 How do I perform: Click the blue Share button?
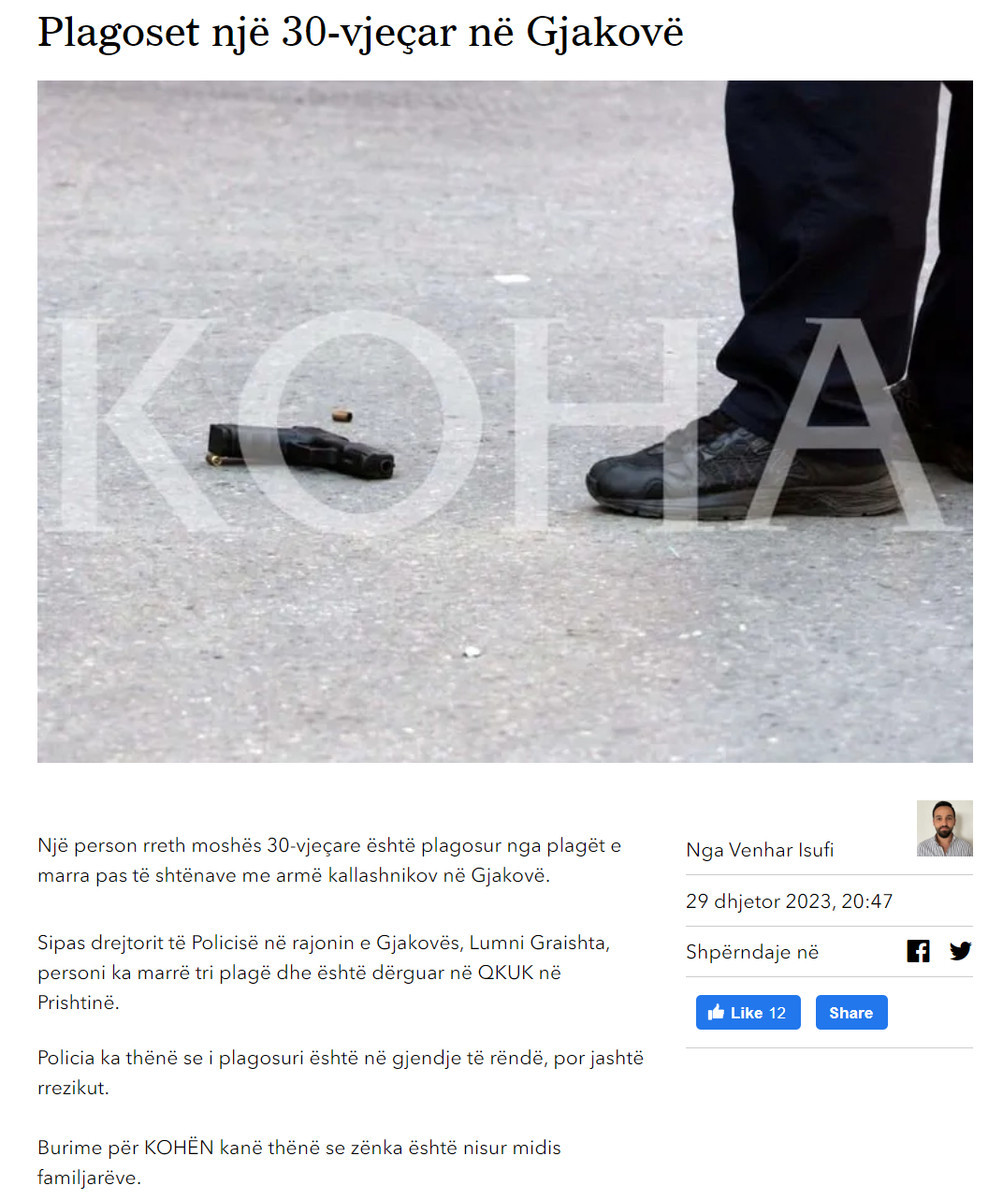tap(851, 1012)
